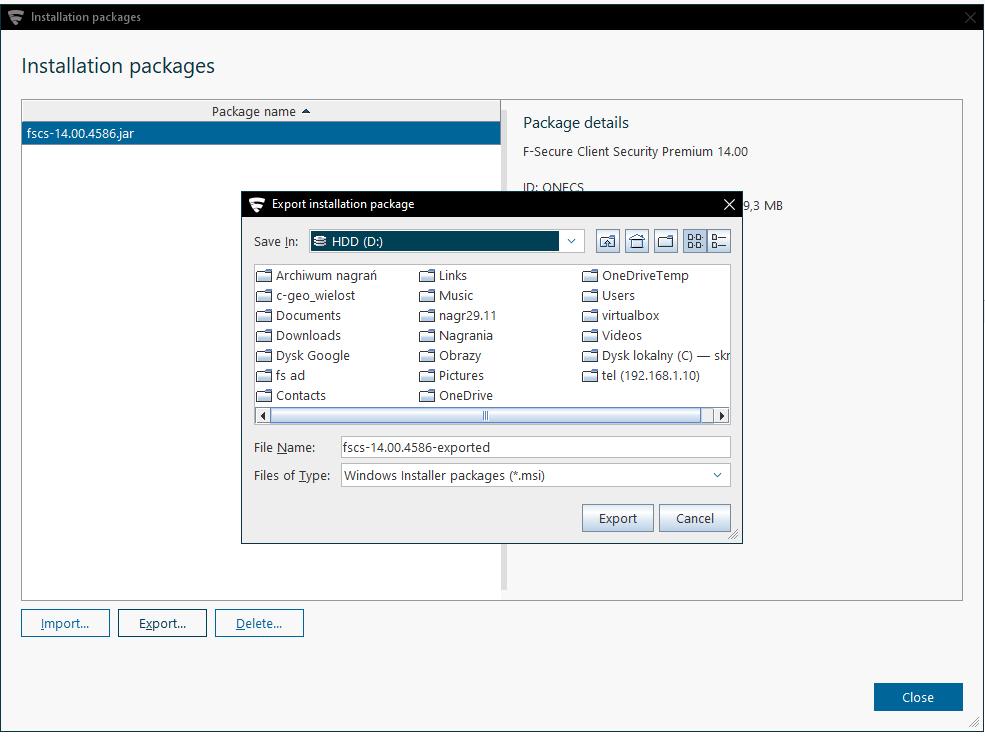
Task: Expand the Files of Type dropdown
Action: (717, 475)
